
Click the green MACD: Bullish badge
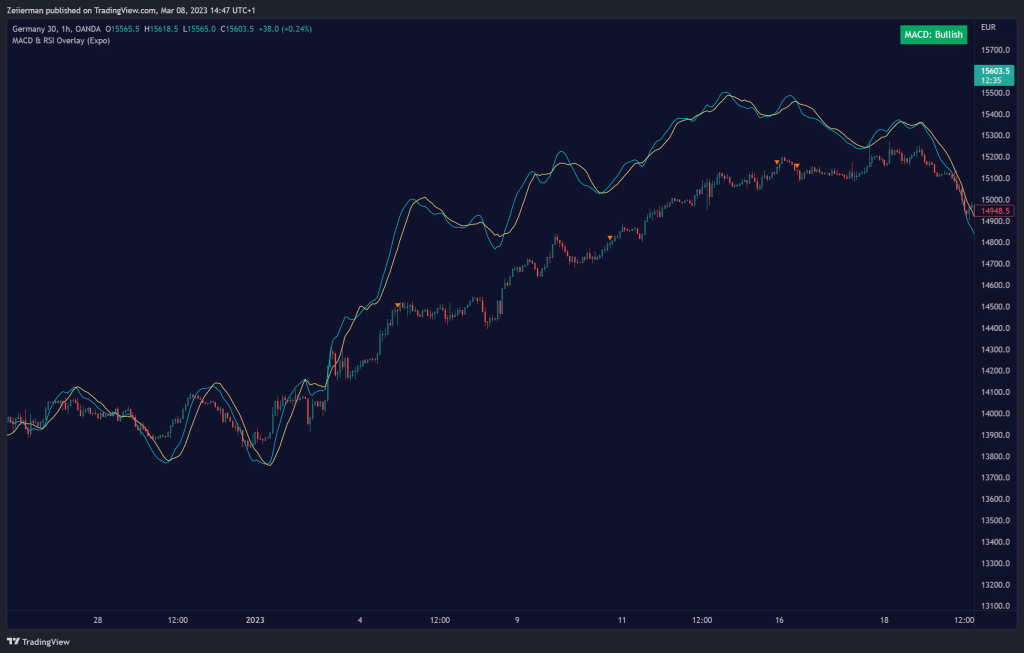(x=933, y=34)
